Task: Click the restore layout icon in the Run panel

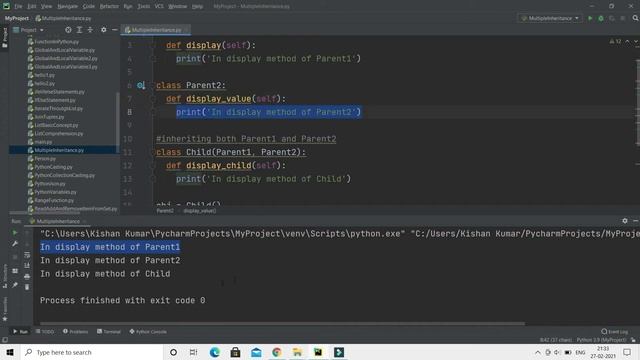Action: 15,271
